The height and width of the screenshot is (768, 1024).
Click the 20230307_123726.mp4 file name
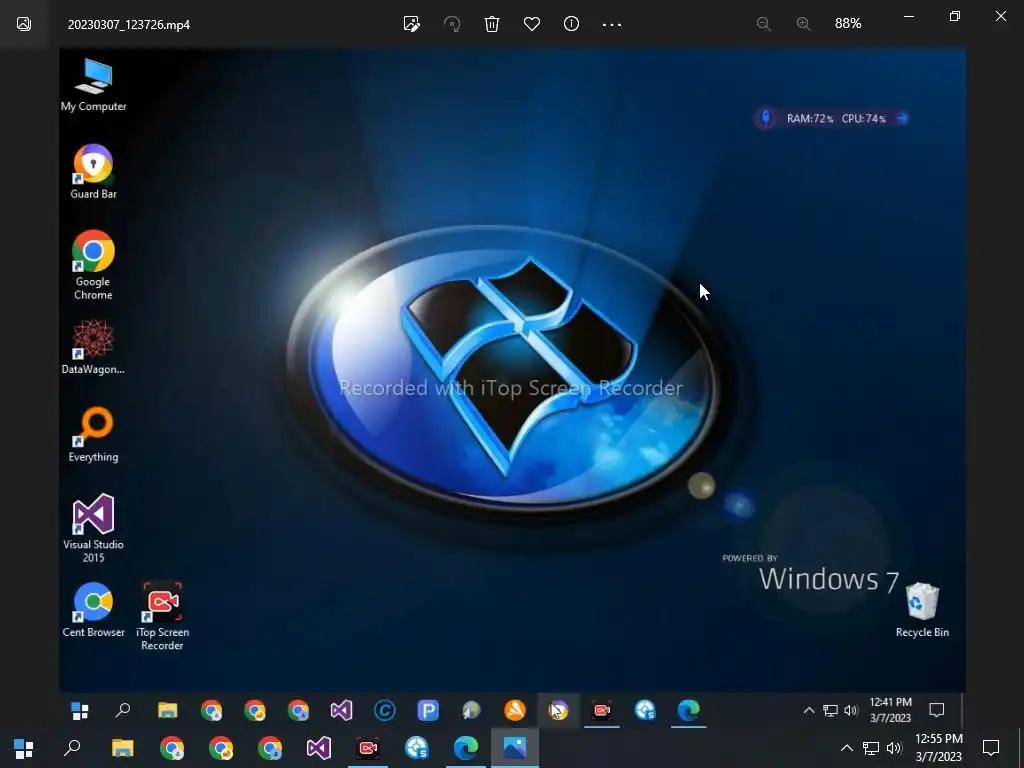pos(129,25)
